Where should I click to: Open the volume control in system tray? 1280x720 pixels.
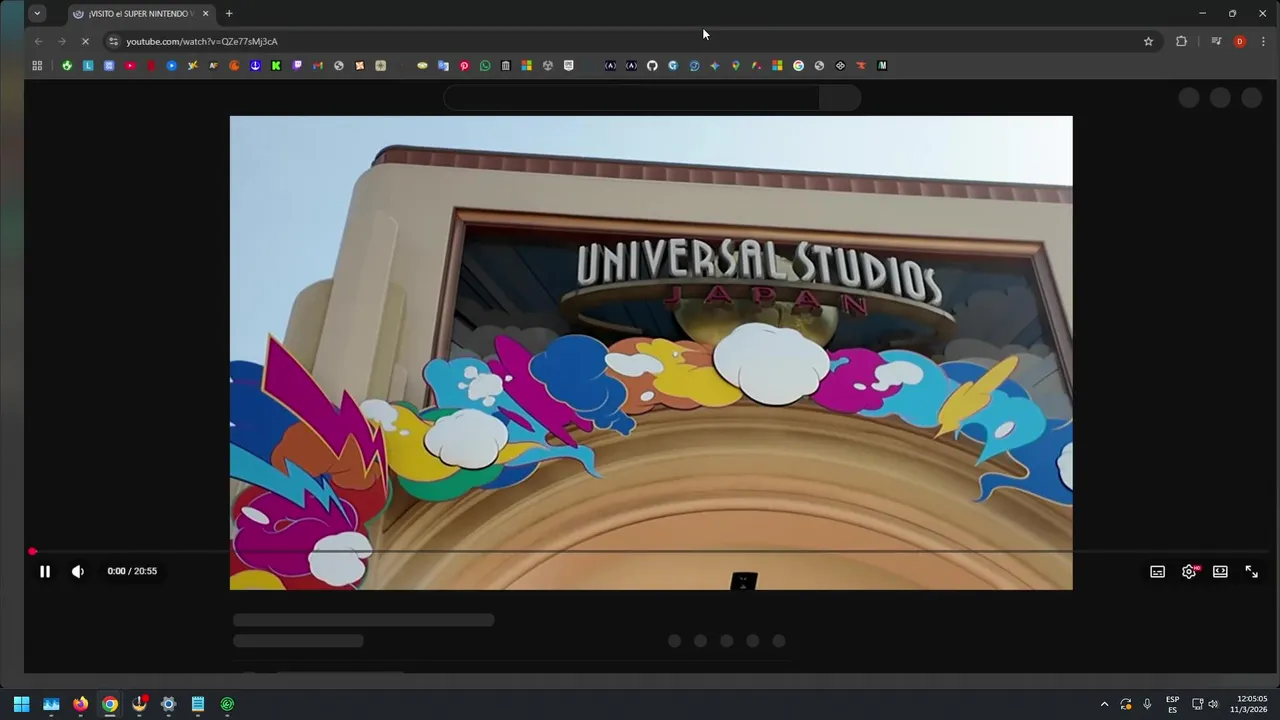pos(1213,704)
